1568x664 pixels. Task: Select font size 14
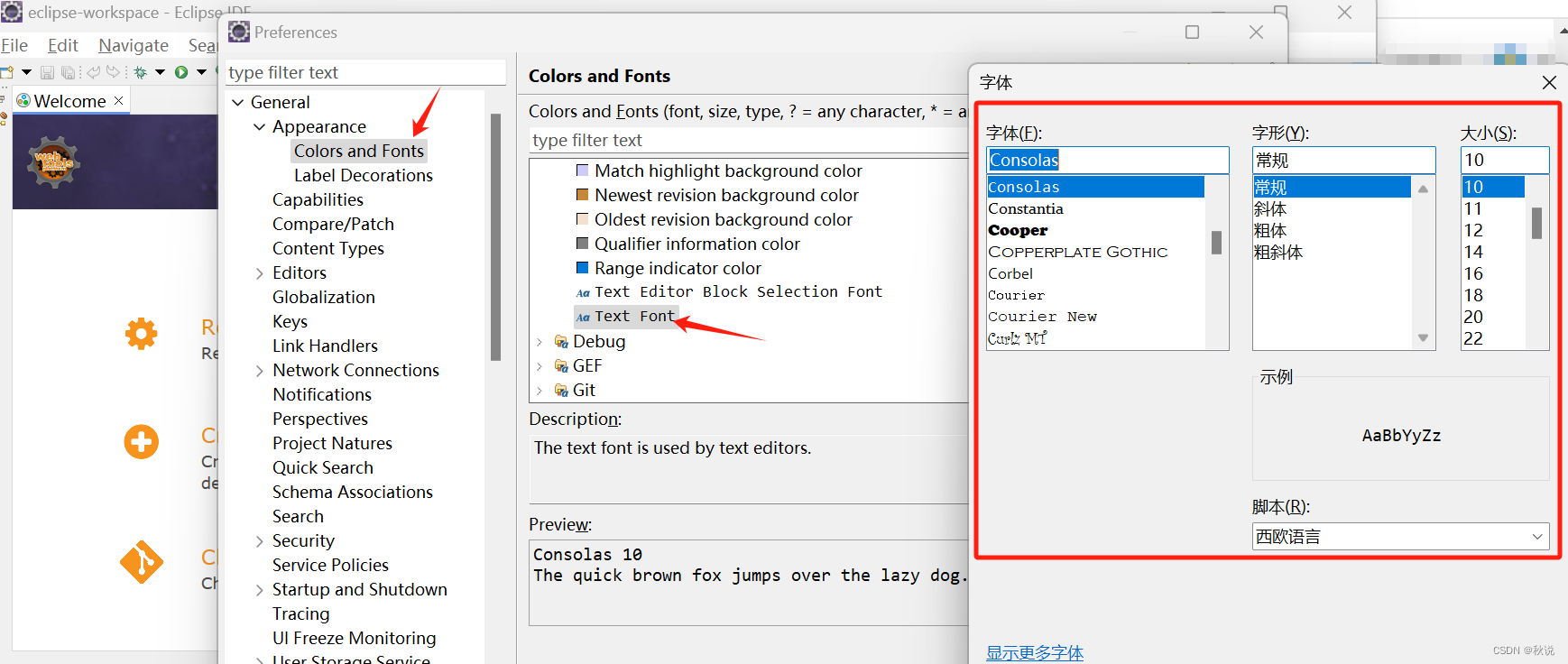(x=1473, y=252)
